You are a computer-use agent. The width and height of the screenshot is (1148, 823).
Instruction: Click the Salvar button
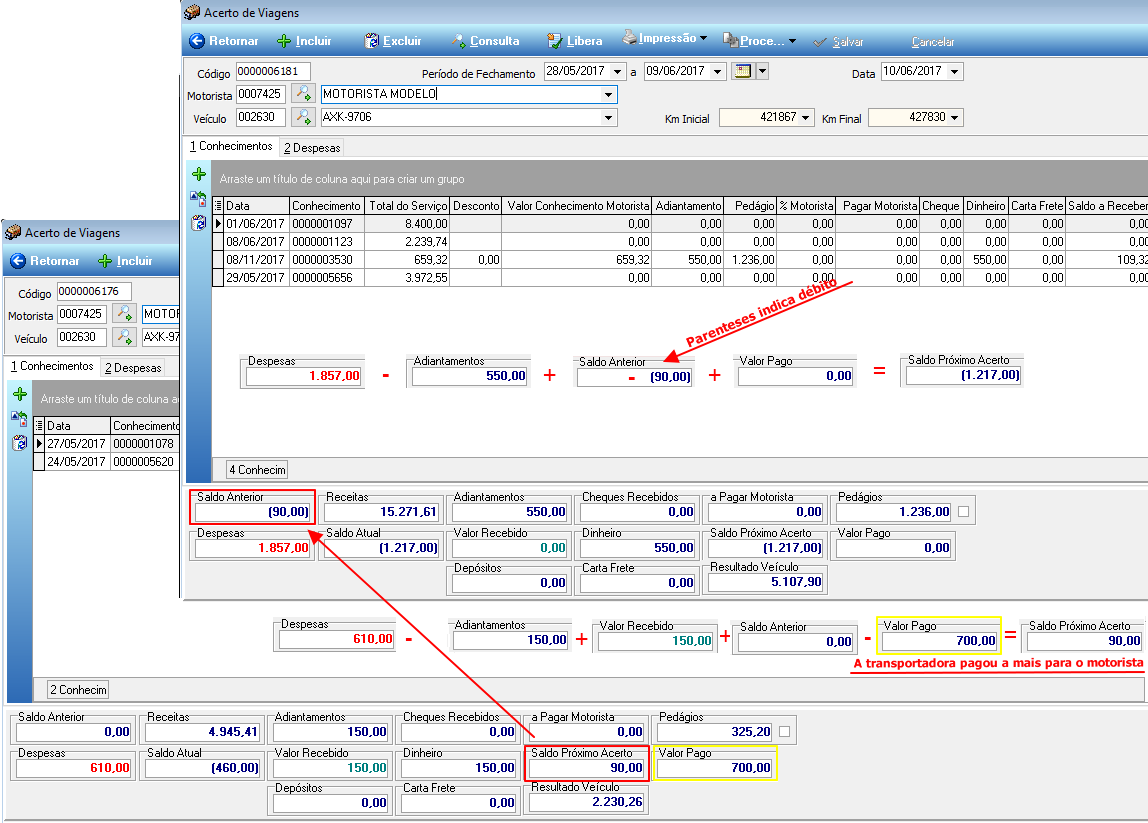(839, 42)
